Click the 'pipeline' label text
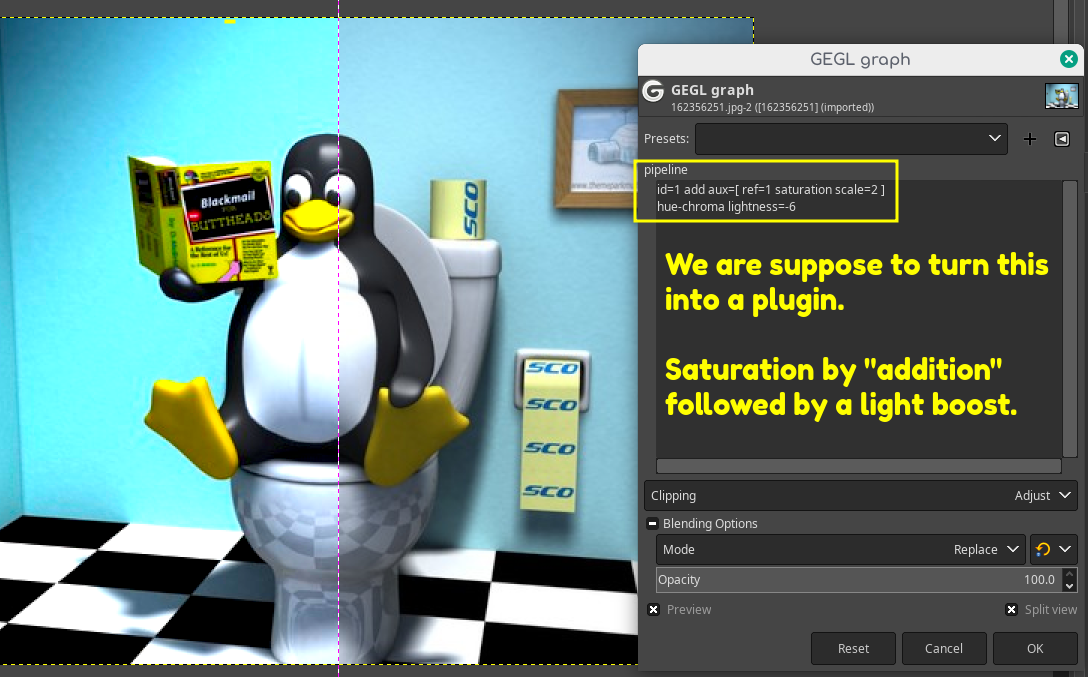The width and height of the screenshot is (1088, 677). (665, 170)
